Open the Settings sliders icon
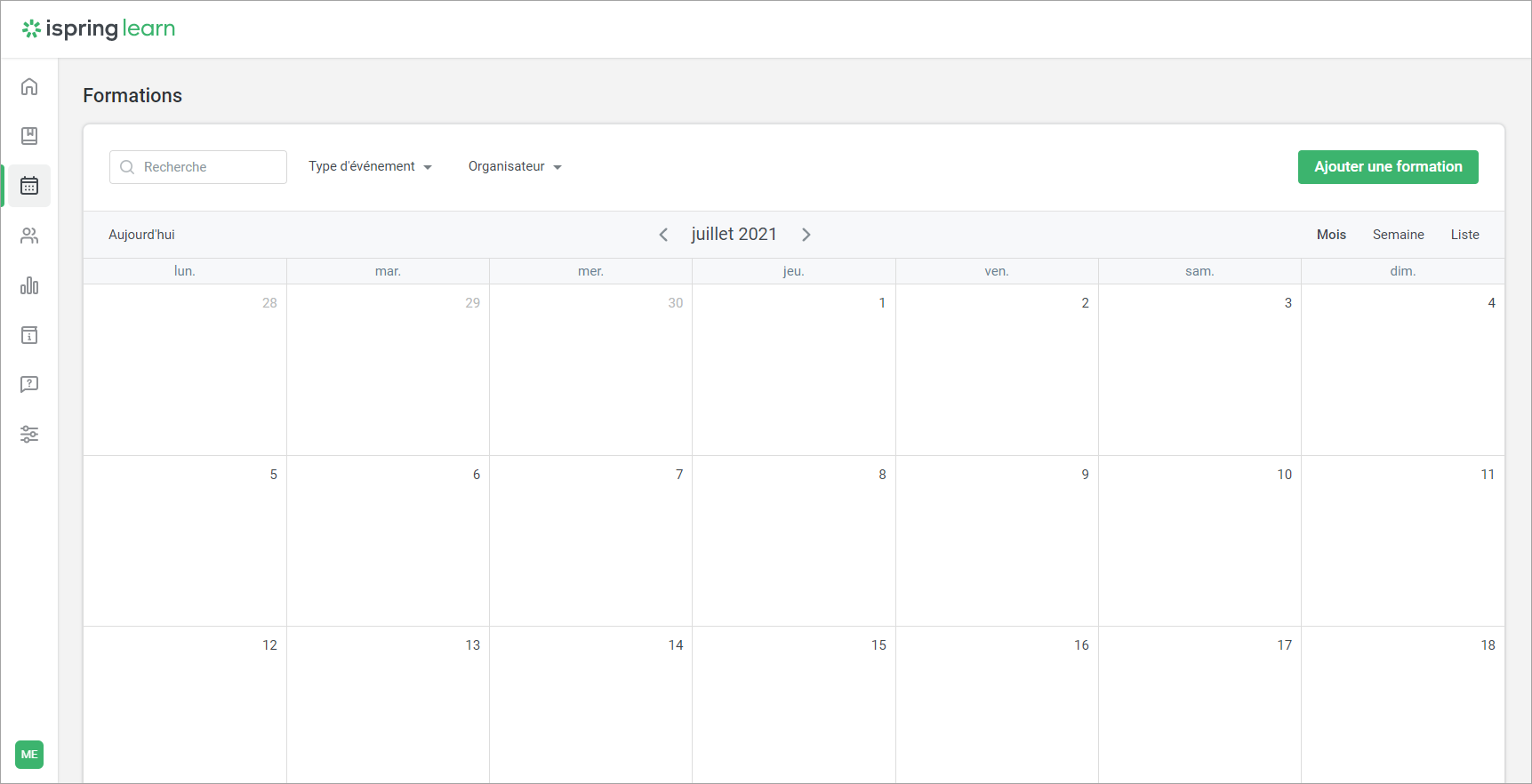Image resolution: width=1532 pixels, height=784 pixels. pos(29,434)
